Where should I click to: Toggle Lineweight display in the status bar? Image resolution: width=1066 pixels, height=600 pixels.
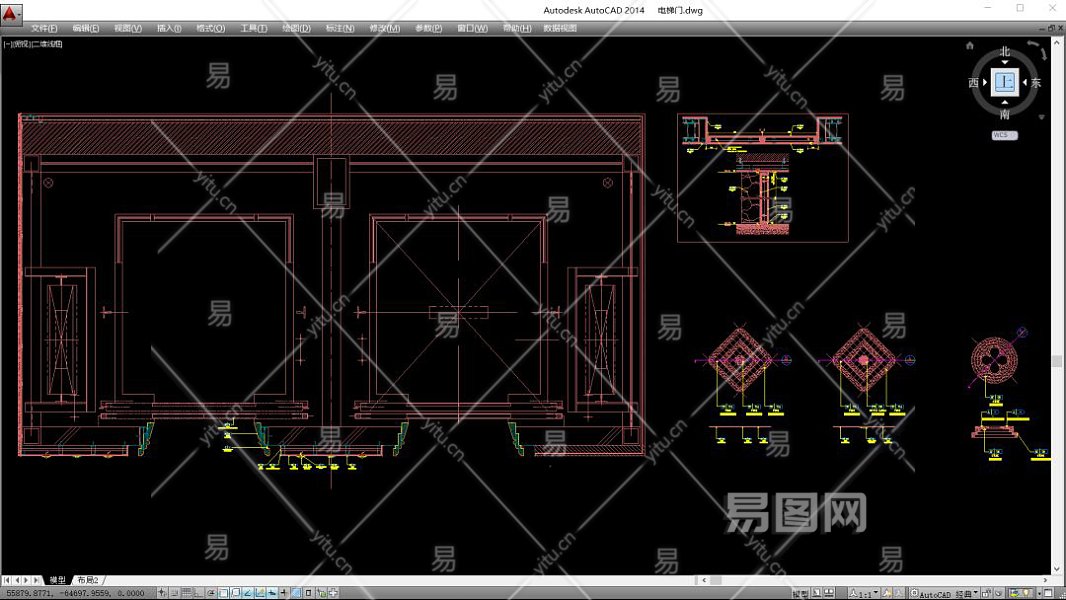coord(283,593)
